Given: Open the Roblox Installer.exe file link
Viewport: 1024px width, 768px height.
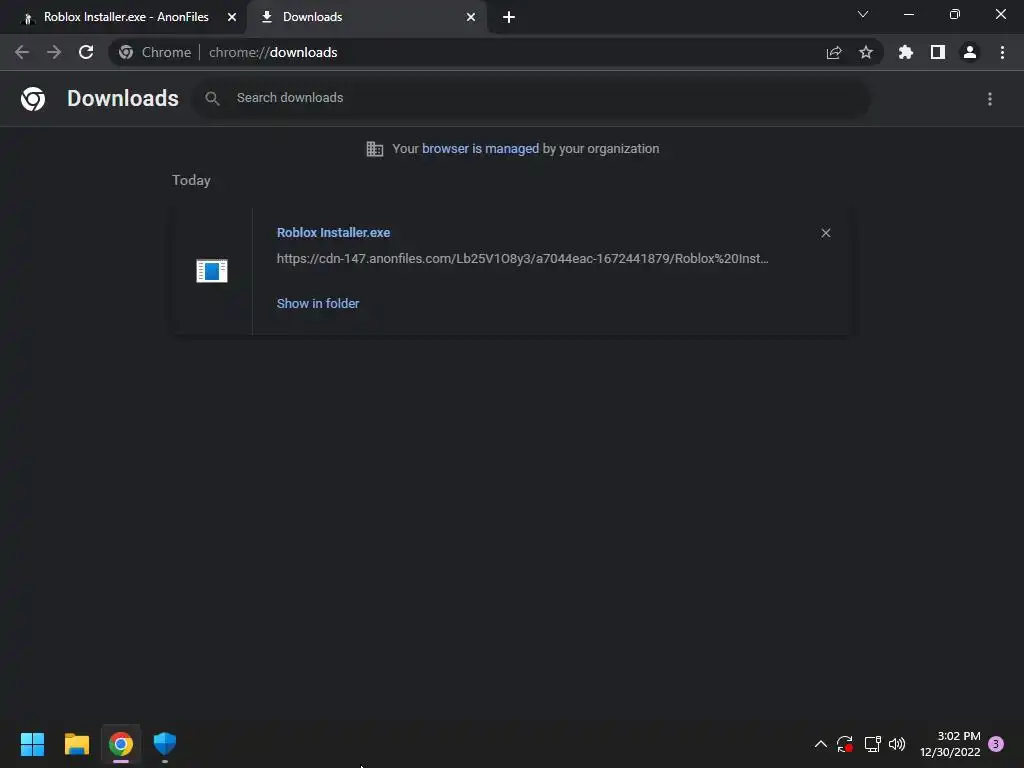Looking at the screenshot, I should click(x=333, y=232).
